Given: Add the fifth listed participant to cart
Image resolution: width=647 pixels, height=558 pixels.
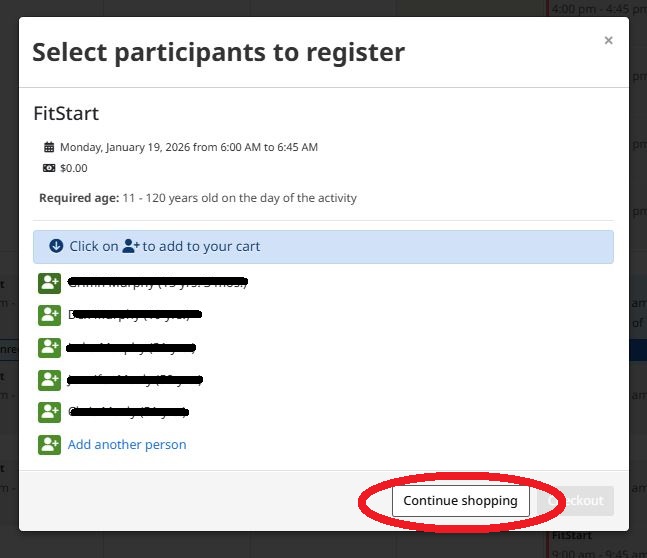Looking at the screenshot, I should tap(50, 412).
